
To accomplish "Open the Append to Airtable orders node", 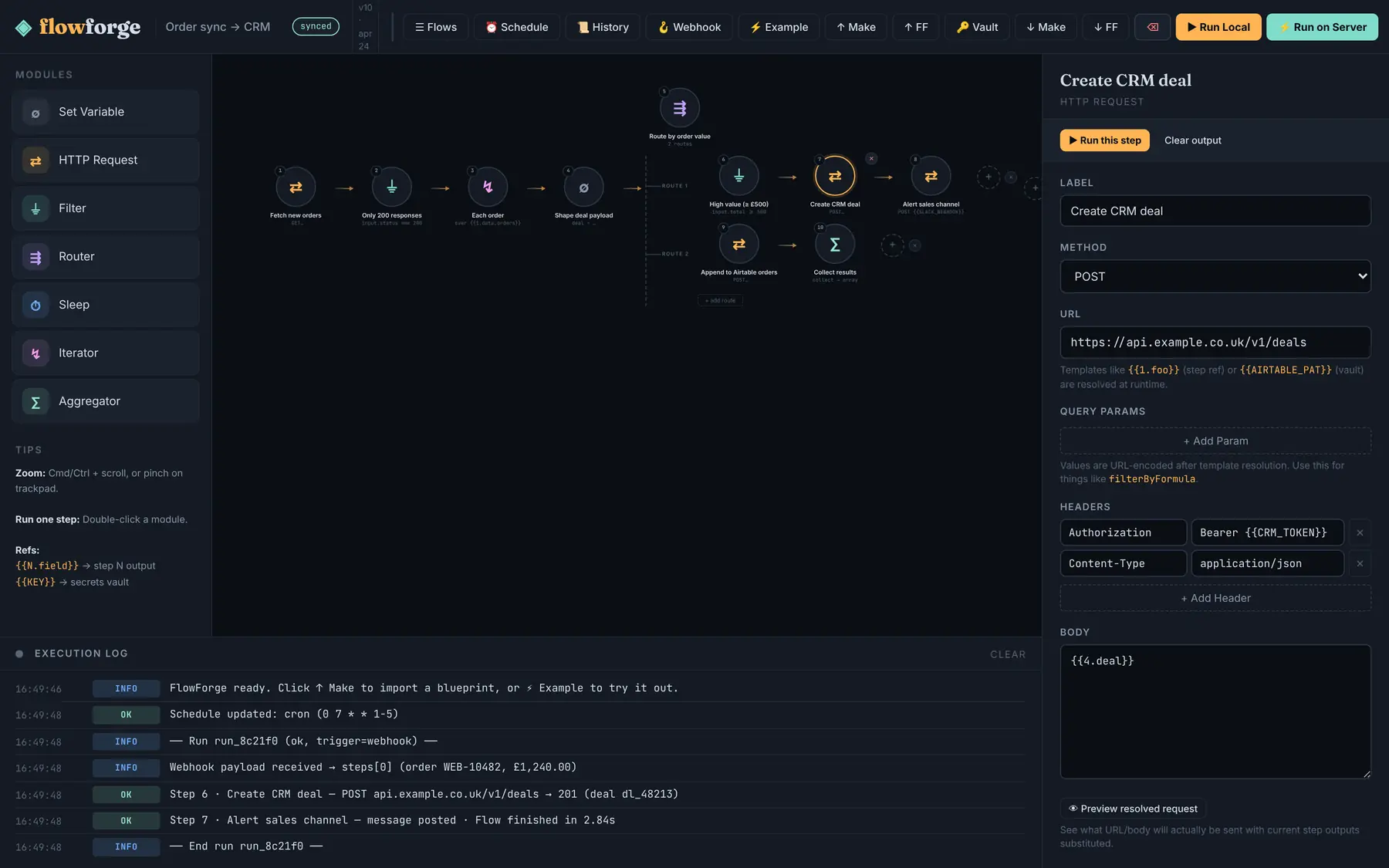I will 739,244.
